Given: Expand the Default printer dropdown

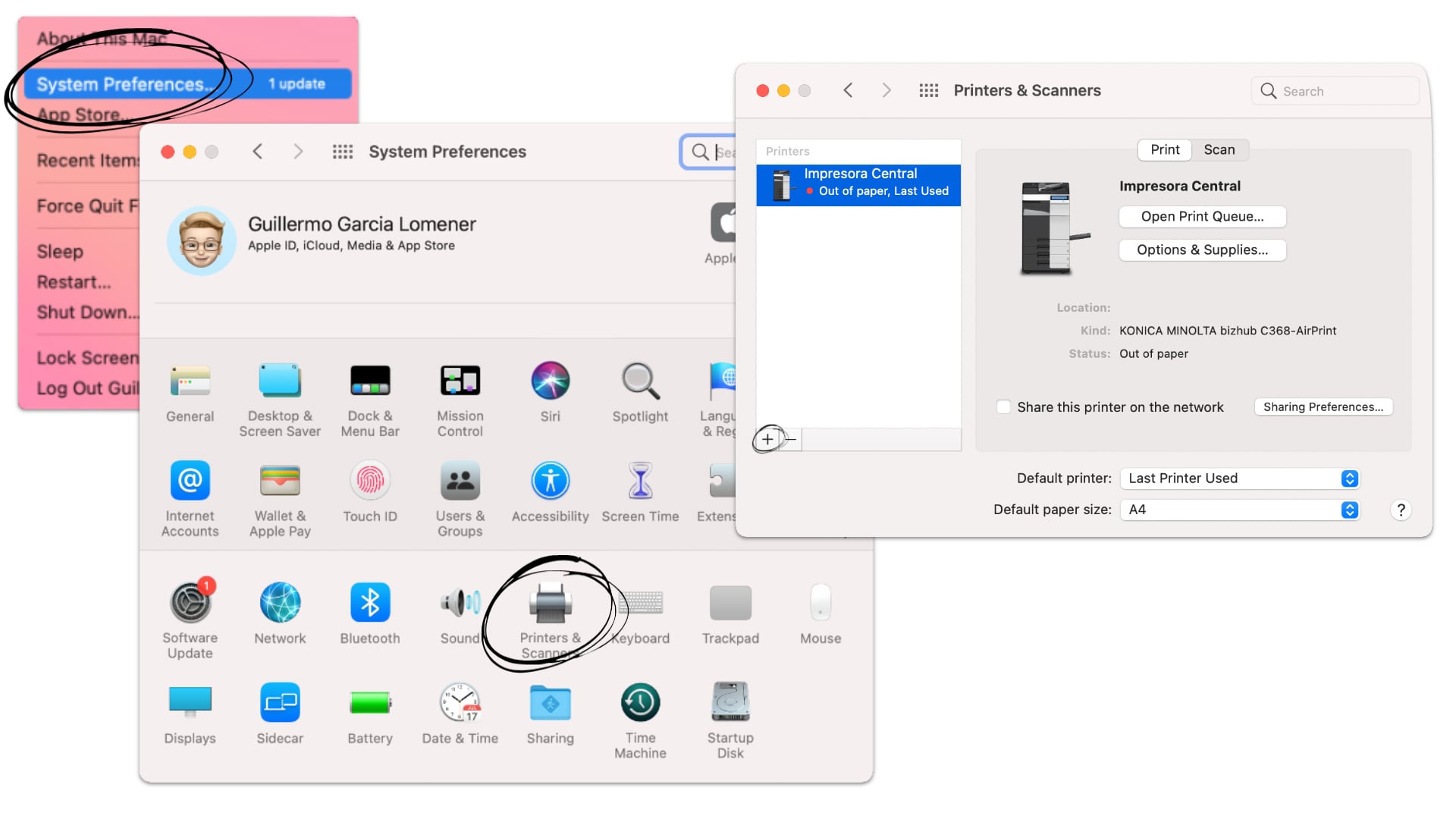Looking at the screenshot, I should pyautogui.click(x=1240, y=479).
